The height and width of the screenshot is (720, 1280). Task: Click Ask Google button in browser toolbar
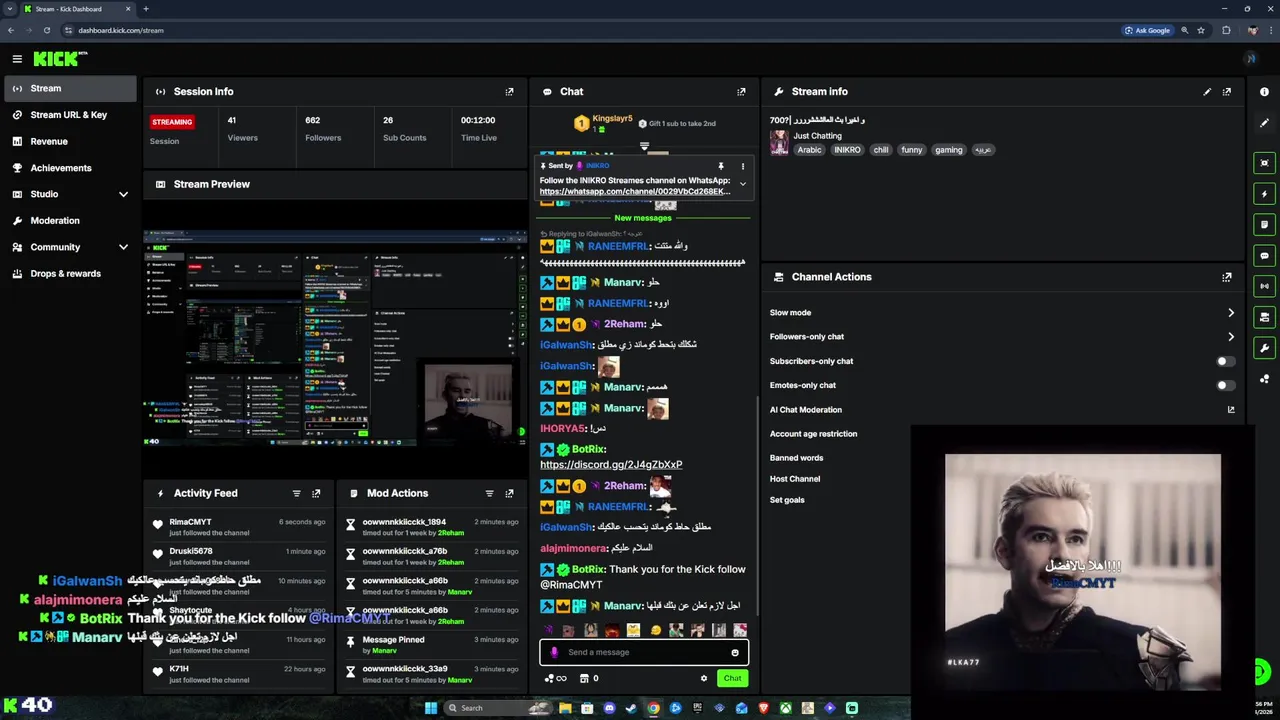1147,30
